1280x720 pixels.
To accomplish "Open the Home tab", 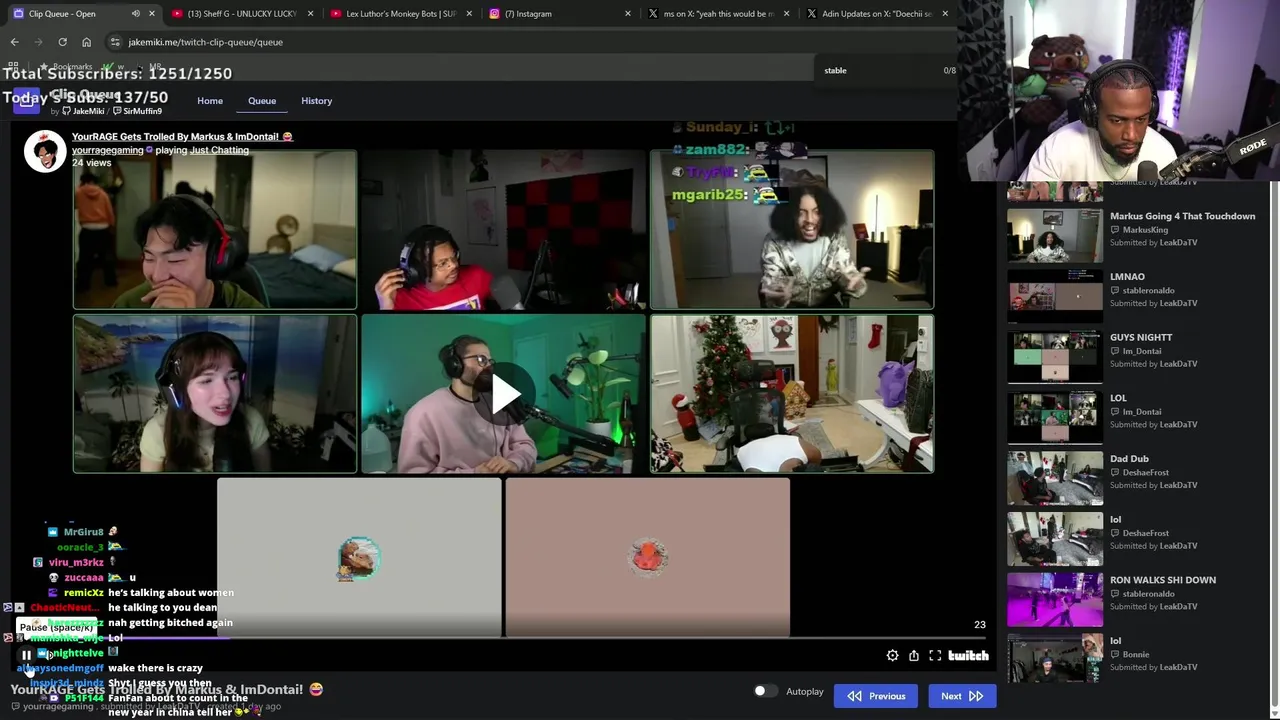I will (x=210, y=101).
